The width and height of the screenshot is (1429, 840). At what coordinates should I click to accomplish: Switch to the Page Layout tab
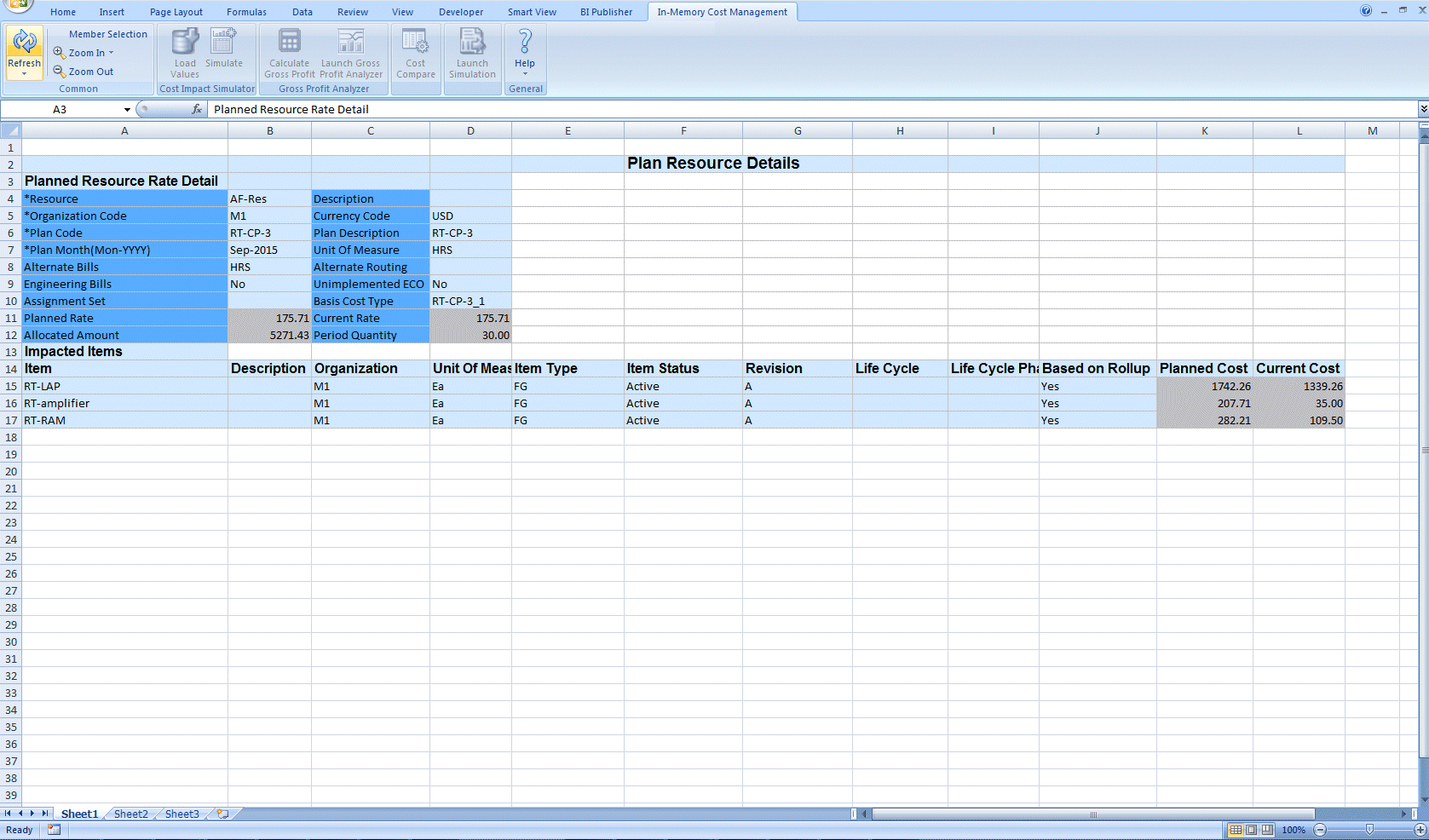click(x=176, y=12)
